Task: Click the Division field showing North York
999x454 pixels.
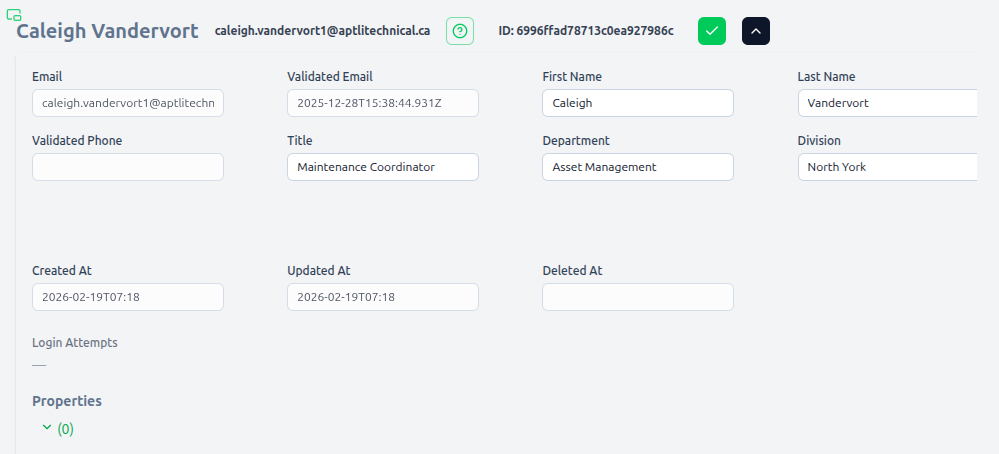Action: pyautogui.click(x=886, y=167)
